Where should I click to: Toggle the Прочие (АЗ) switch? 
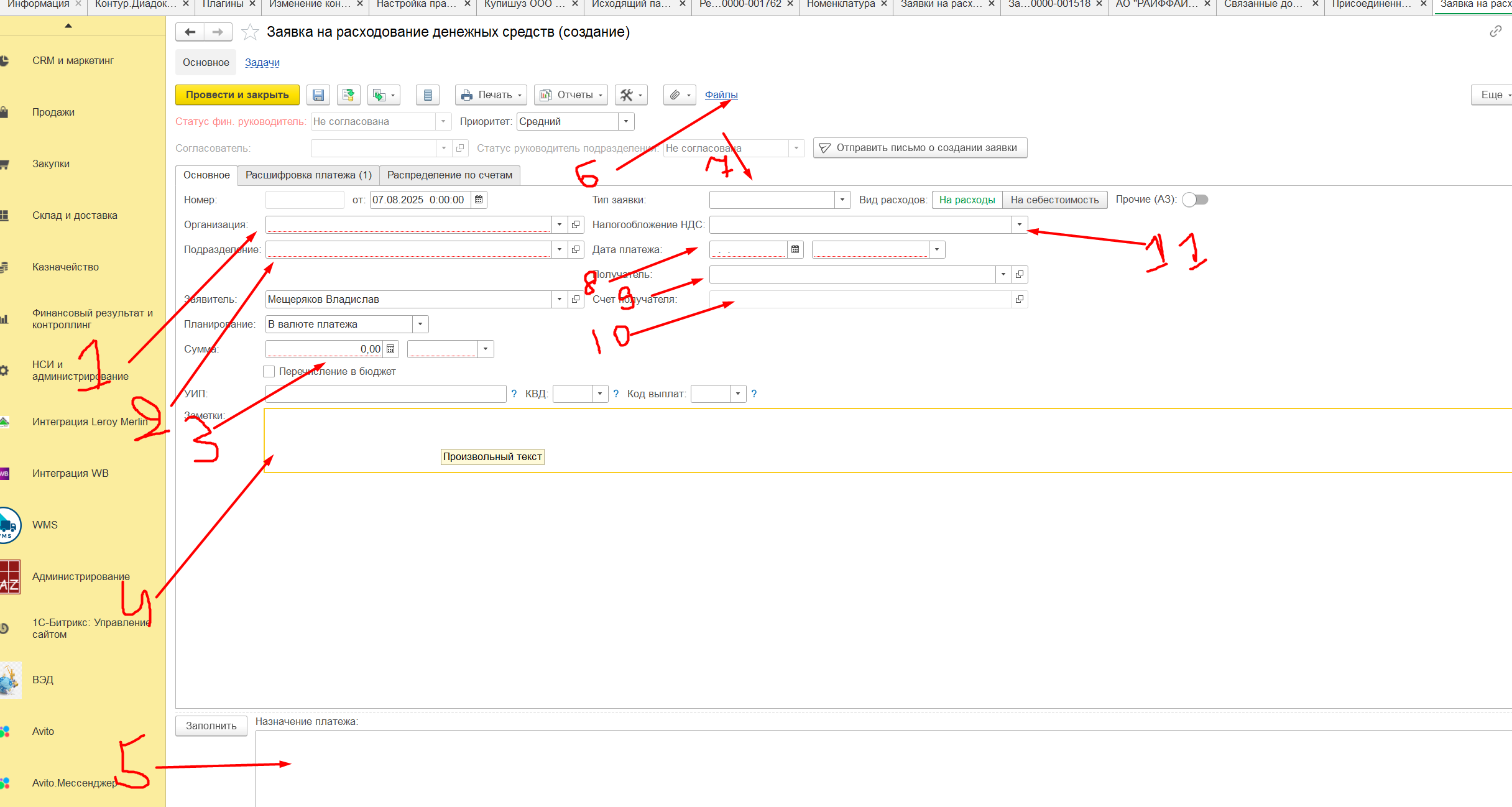click(x=1194, y=200)
